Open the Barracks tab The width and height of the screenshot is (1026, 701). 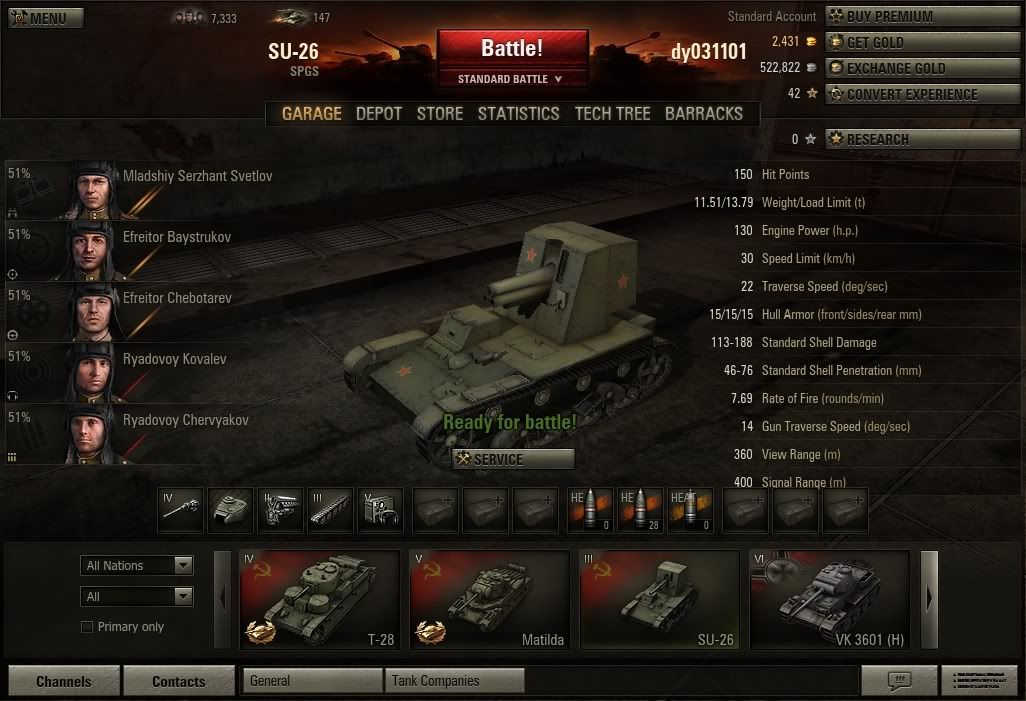tap(704, 114)
